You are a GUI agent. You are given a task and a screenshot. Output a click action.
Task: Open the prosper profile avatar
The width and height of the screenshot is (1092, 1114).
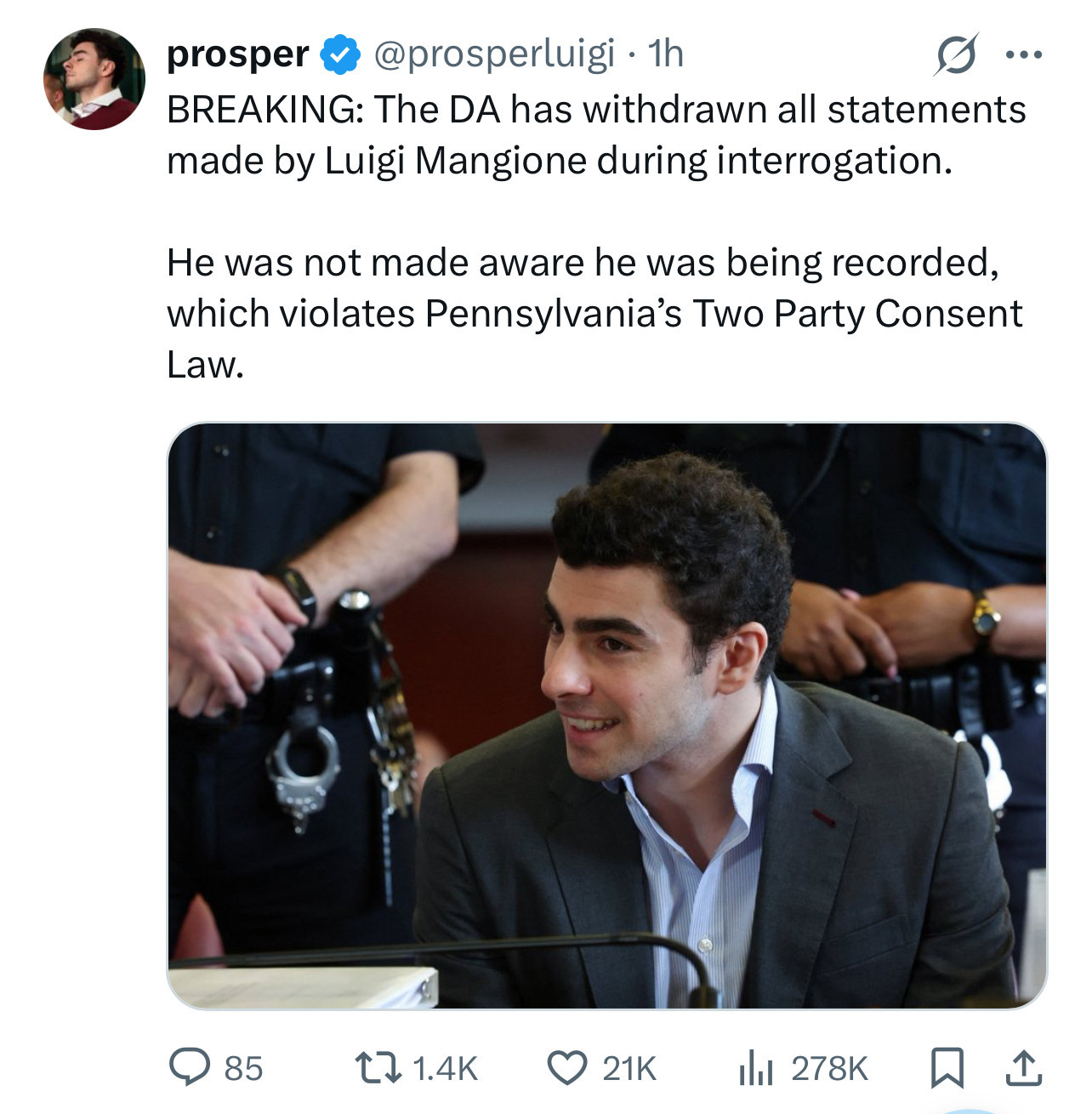point(94,79)
